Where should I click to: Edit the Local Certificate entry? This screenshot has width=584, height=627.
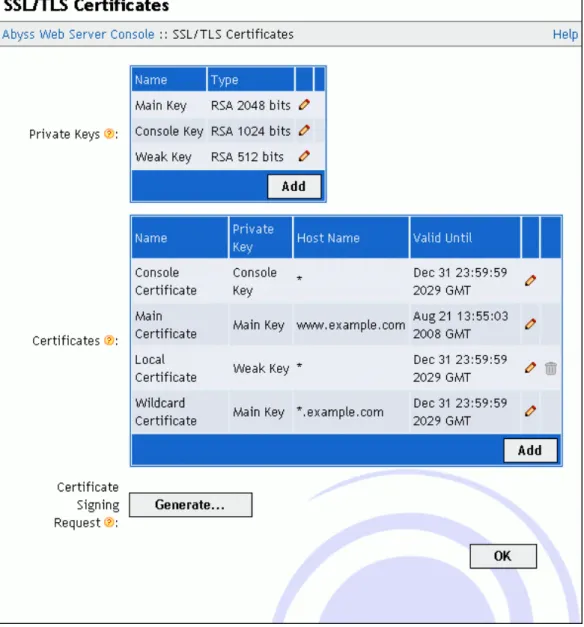click(x=530, y=367)
